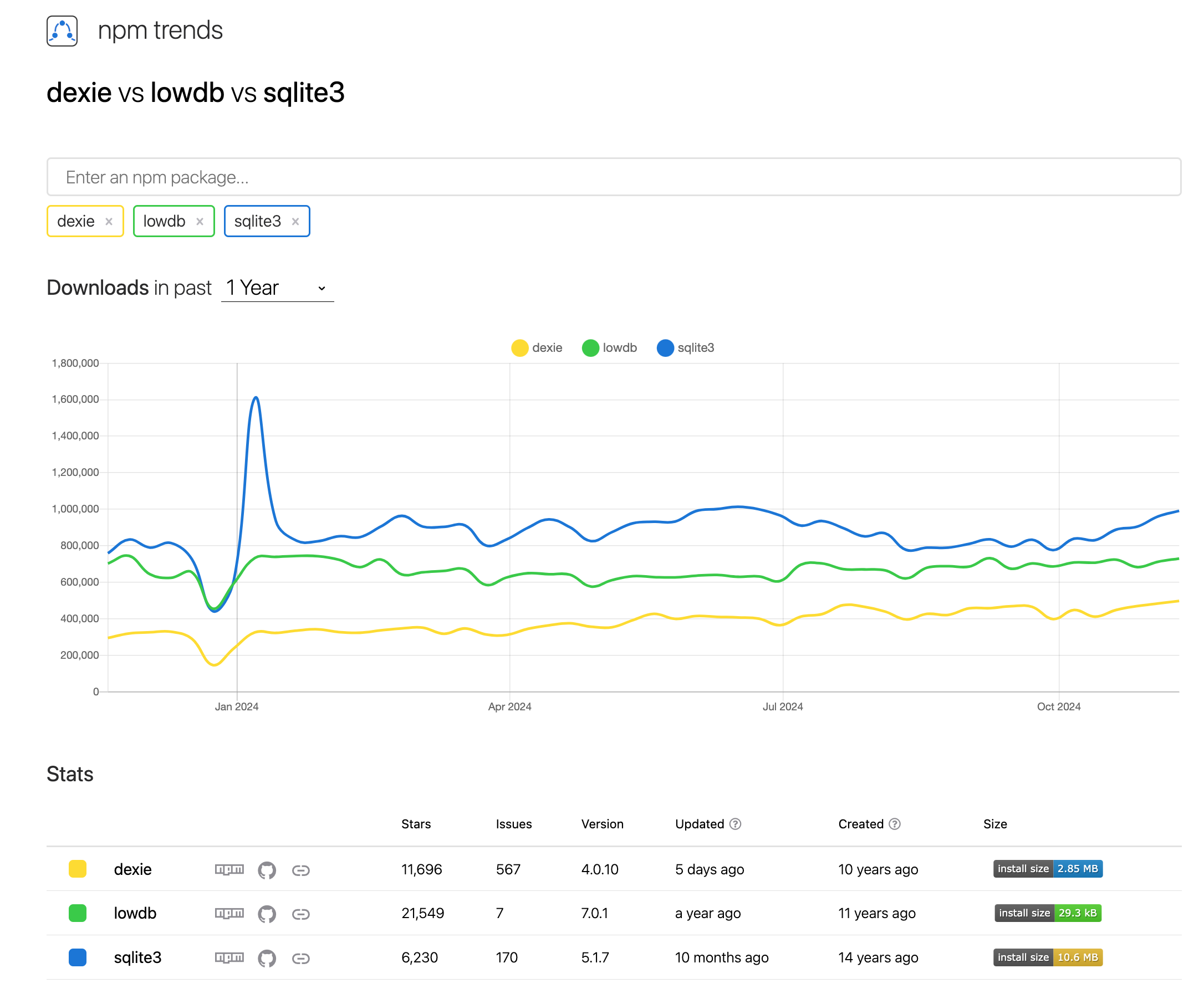The height and width of the screenshot is (994, 1204).
Task: Open lowdb GitHub repository icon
Action: coord(267,914)
